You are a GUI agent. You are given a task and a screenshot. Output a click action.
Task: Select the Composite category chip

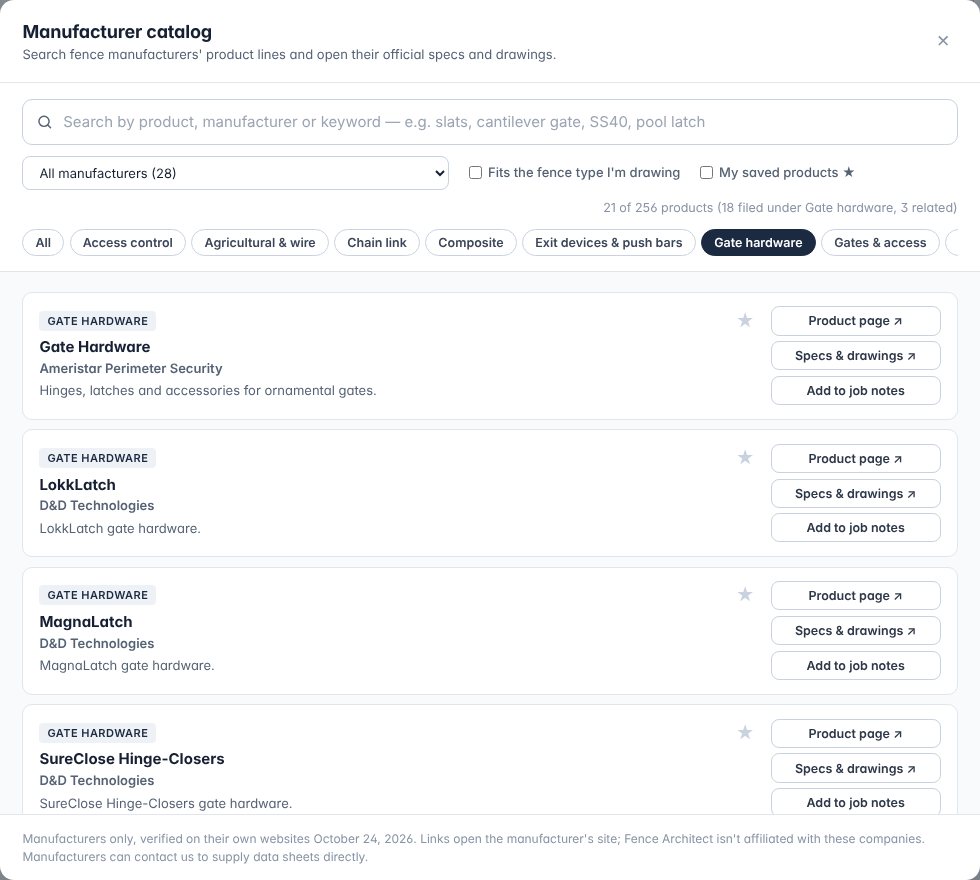(471, 242)
